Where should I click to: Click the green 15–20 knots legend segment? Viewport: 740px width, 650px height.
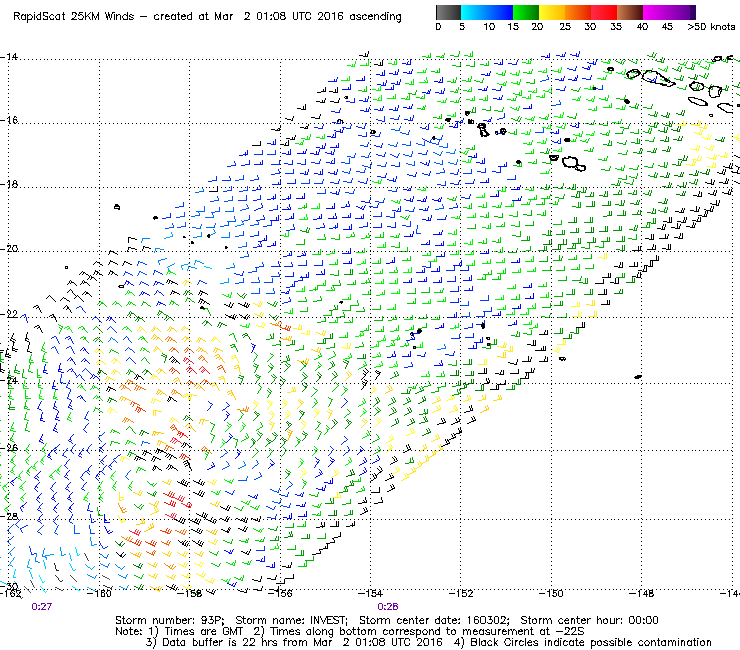click(x=526, y=12)
